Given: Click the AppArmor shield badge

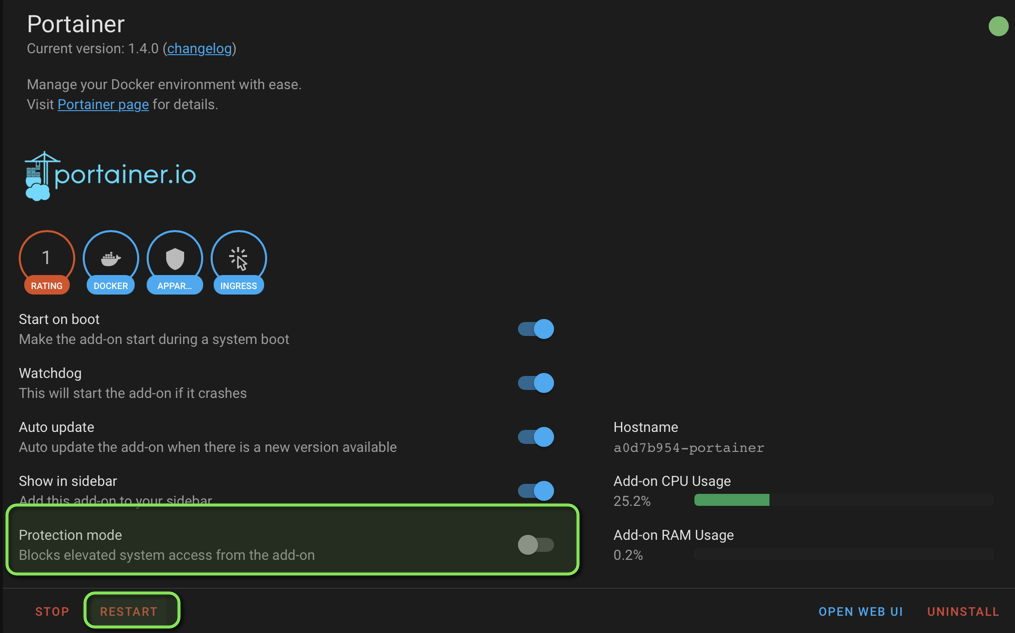Looking at the screenshot, I should click(175, 262).
